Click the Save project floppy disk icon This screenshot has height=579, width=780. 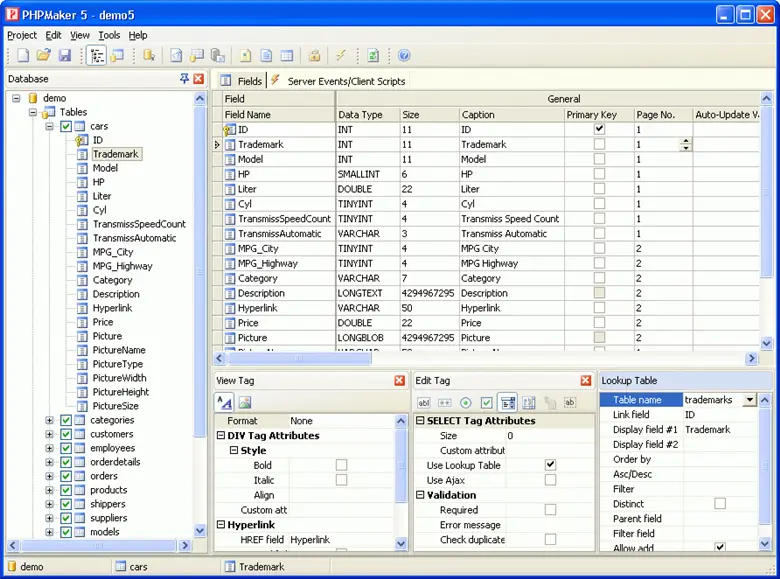(64, 56)
